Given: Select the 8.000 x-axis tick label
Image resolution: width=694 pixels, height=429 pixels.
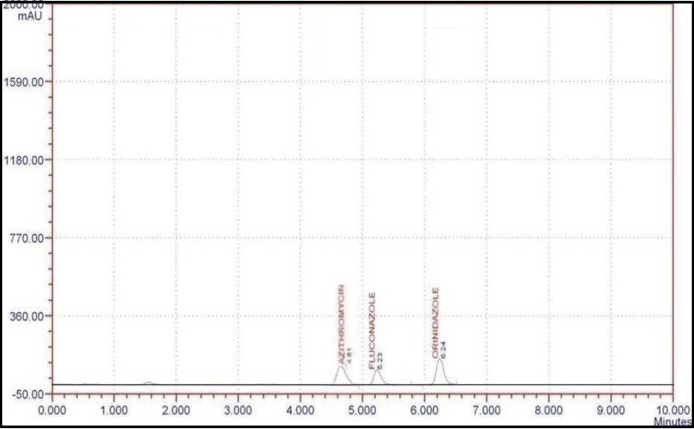Looking at the screenshot, I should [x=548, y=409].
